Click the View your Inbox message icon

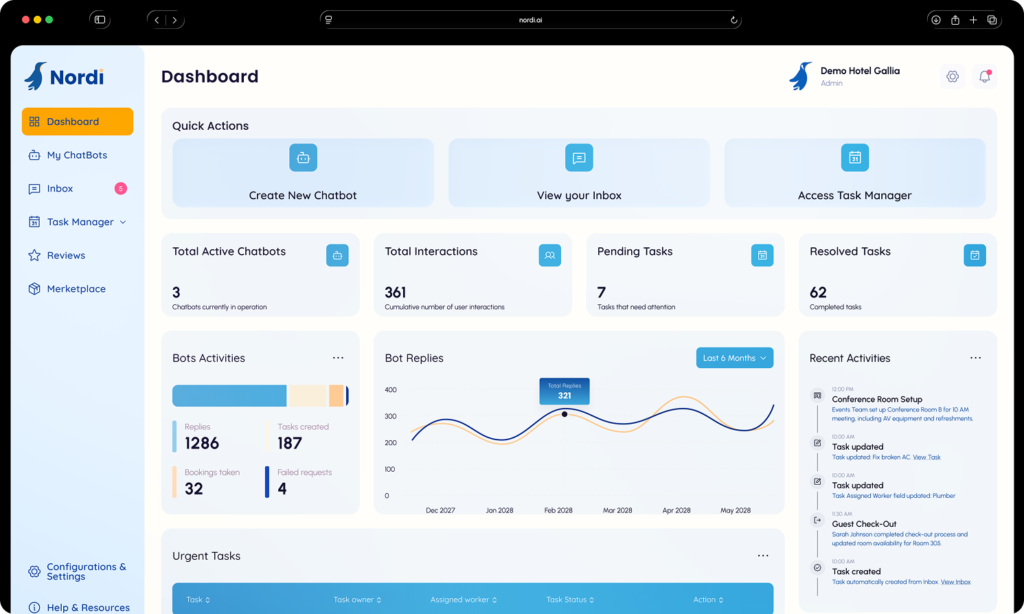pyautogui.click(x=579, y=158)
